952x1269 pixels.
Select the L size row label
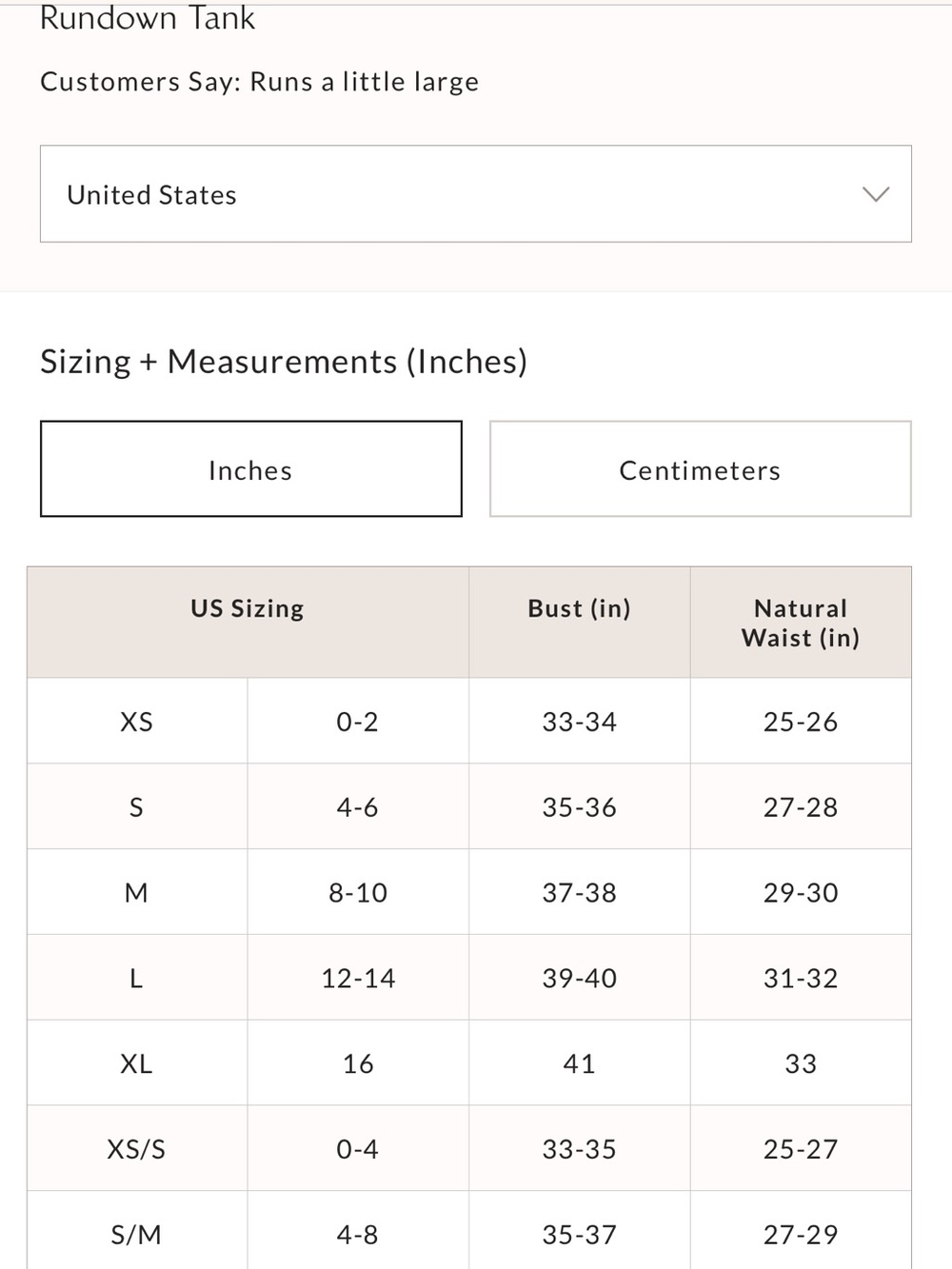click(x=137, y=979)
